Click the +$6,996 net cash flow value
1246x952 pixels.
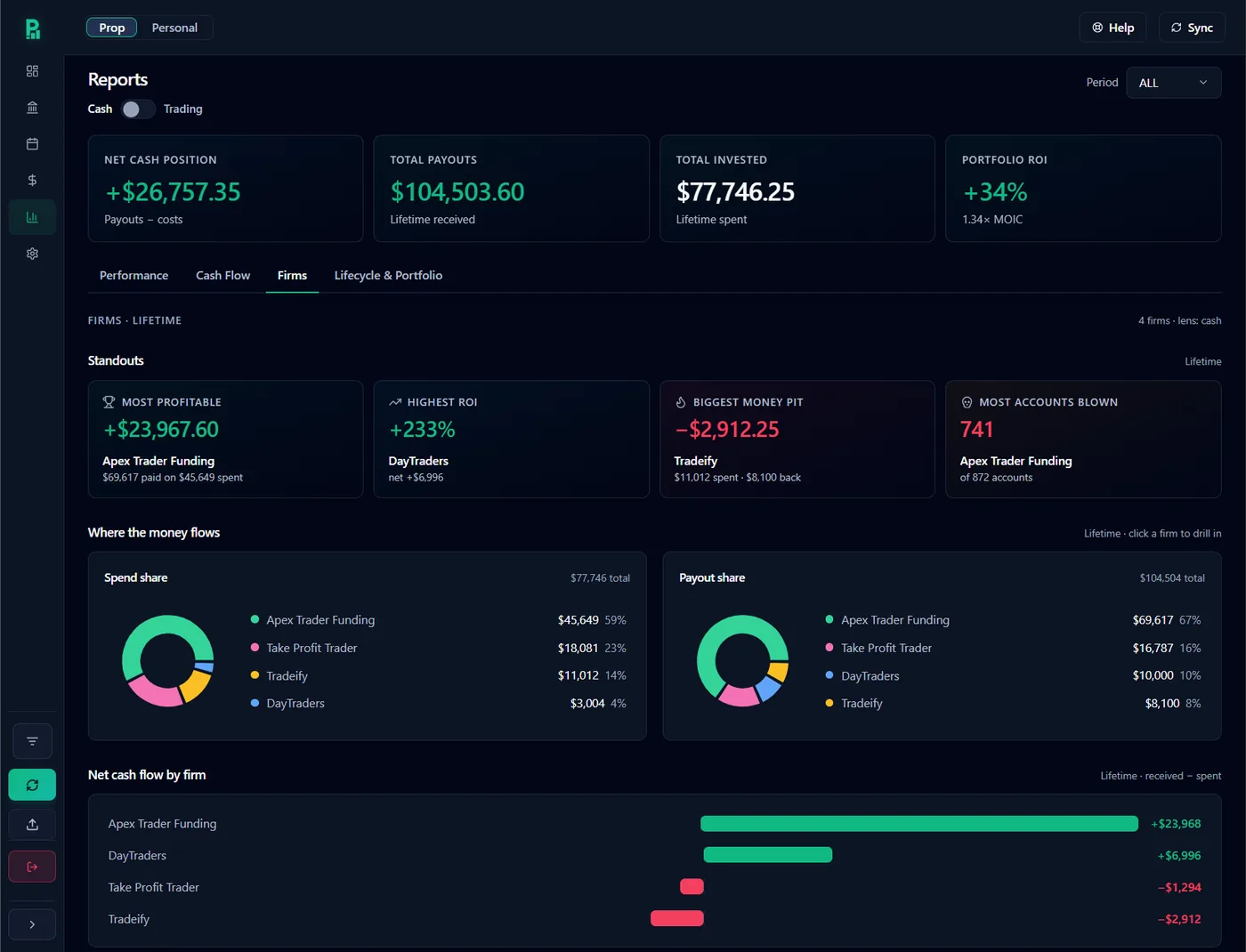tap(1179, 856)
